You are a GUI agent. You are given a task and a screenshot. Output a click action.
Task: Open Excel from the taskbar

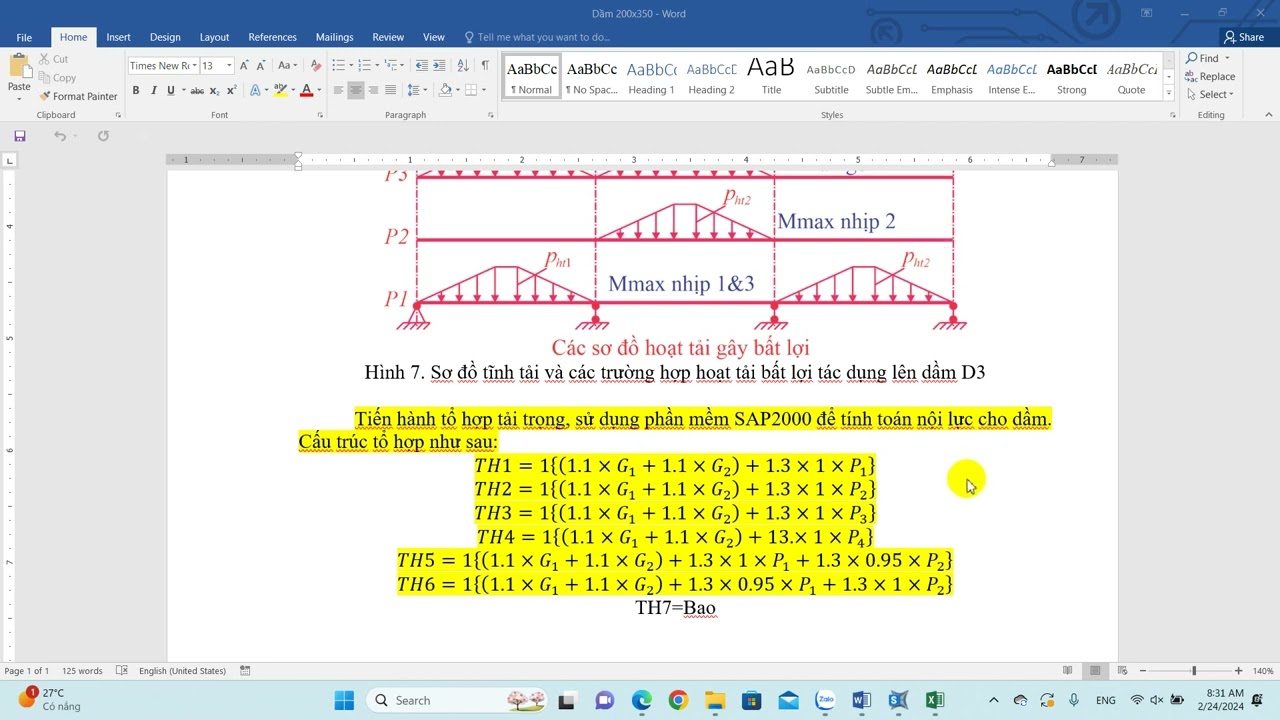pyautogui.click(x=935, y=700)
